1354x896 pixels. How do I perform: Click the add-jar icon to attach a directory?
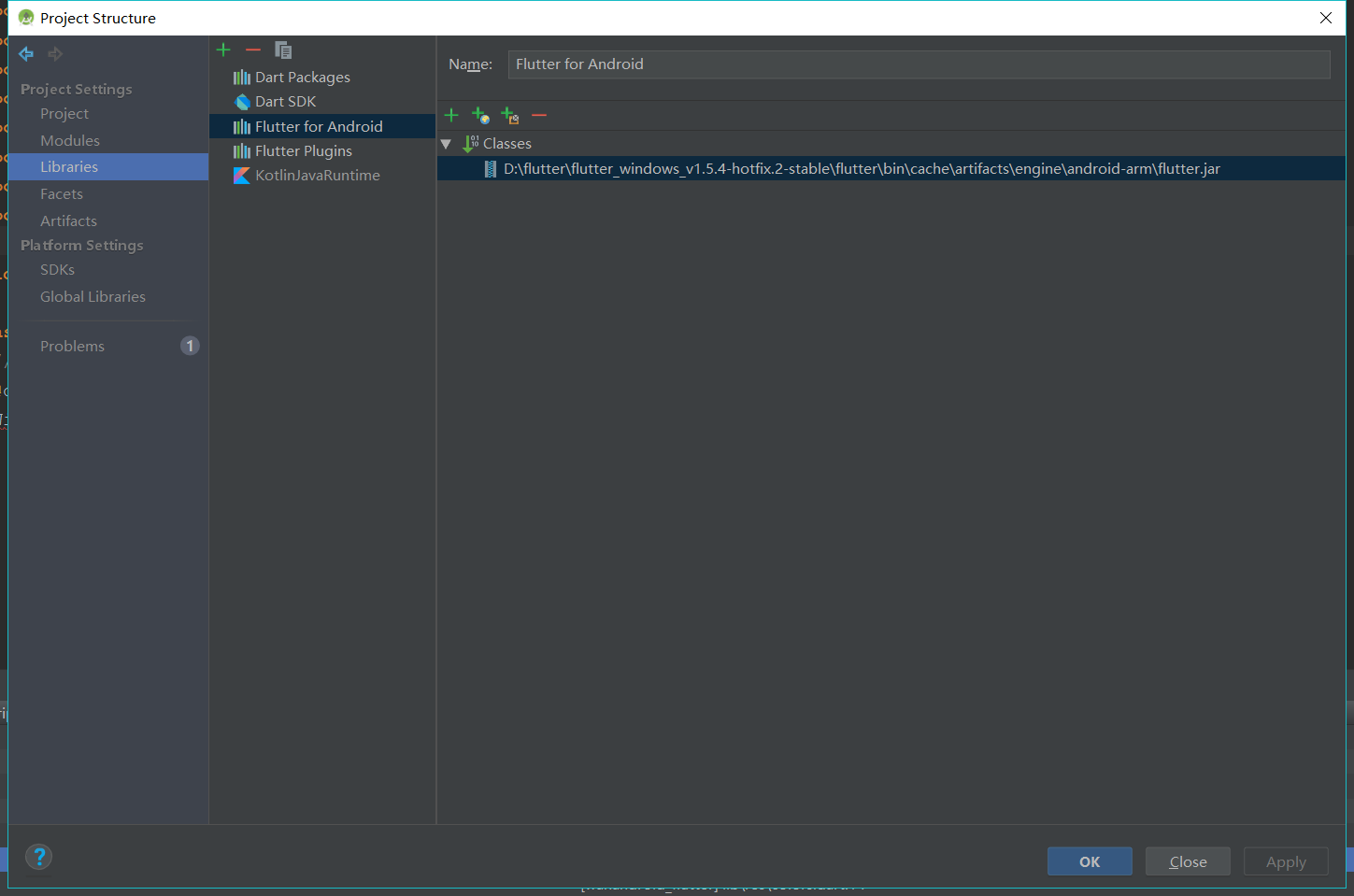coord(510,115)
